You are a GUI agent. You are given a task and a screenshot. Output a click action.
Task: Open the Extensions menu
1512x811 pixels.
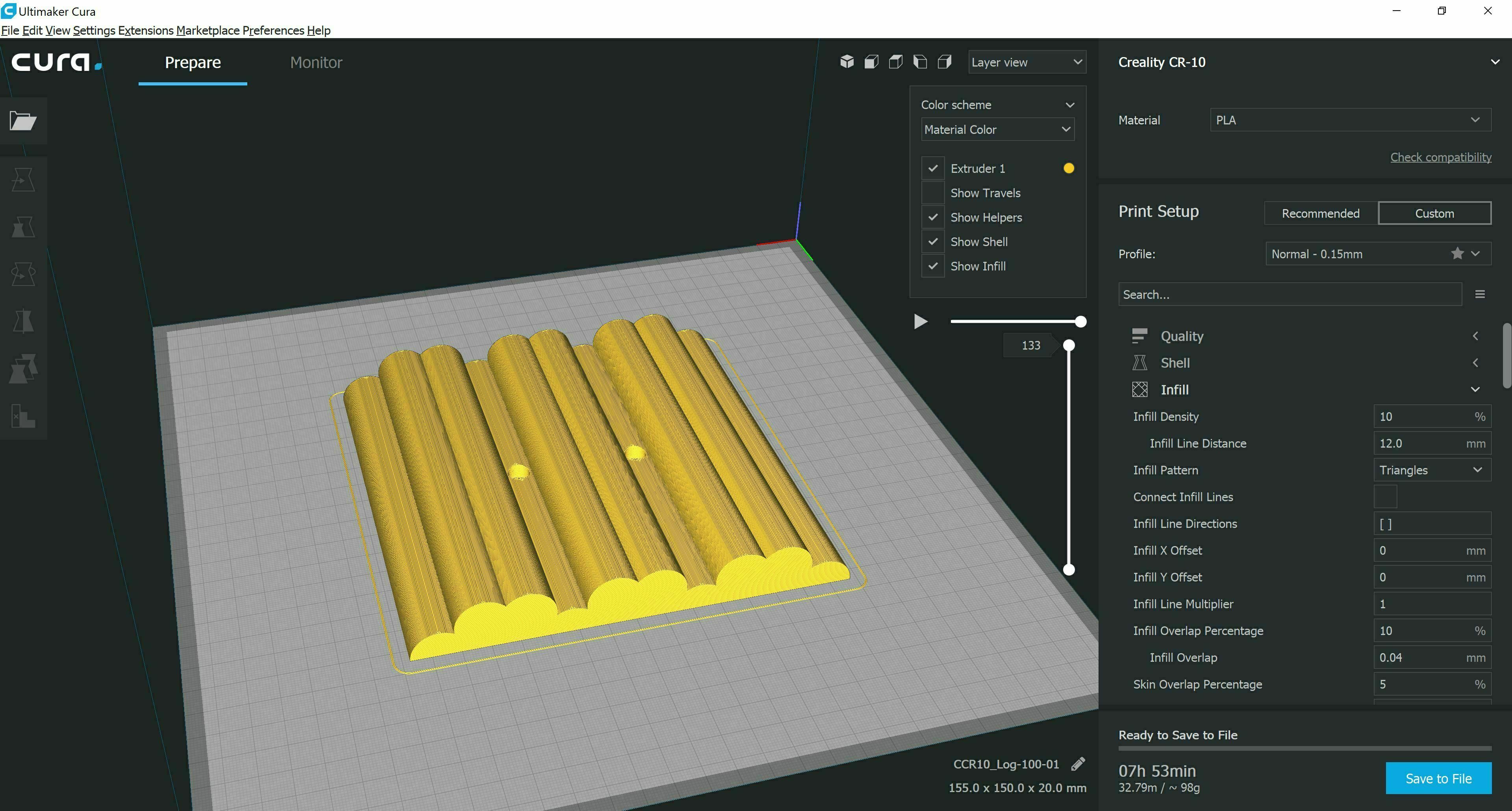click(146, 31)
